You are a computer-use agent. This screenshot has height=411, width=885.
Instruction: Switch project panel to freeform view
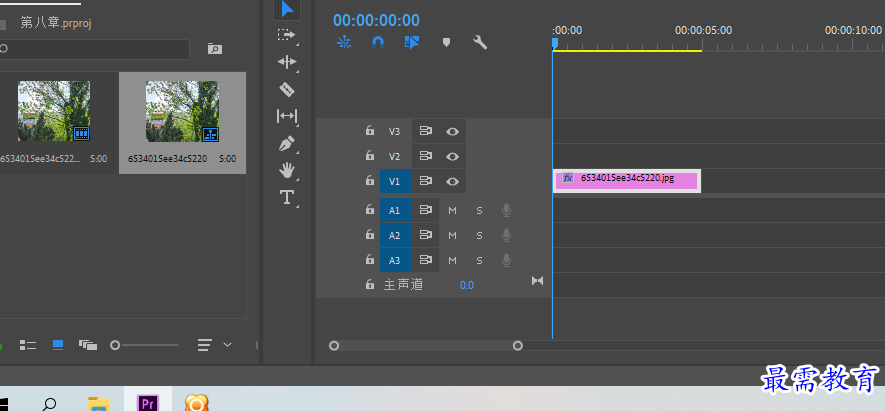pyautogui.click(x=87, y=345)
